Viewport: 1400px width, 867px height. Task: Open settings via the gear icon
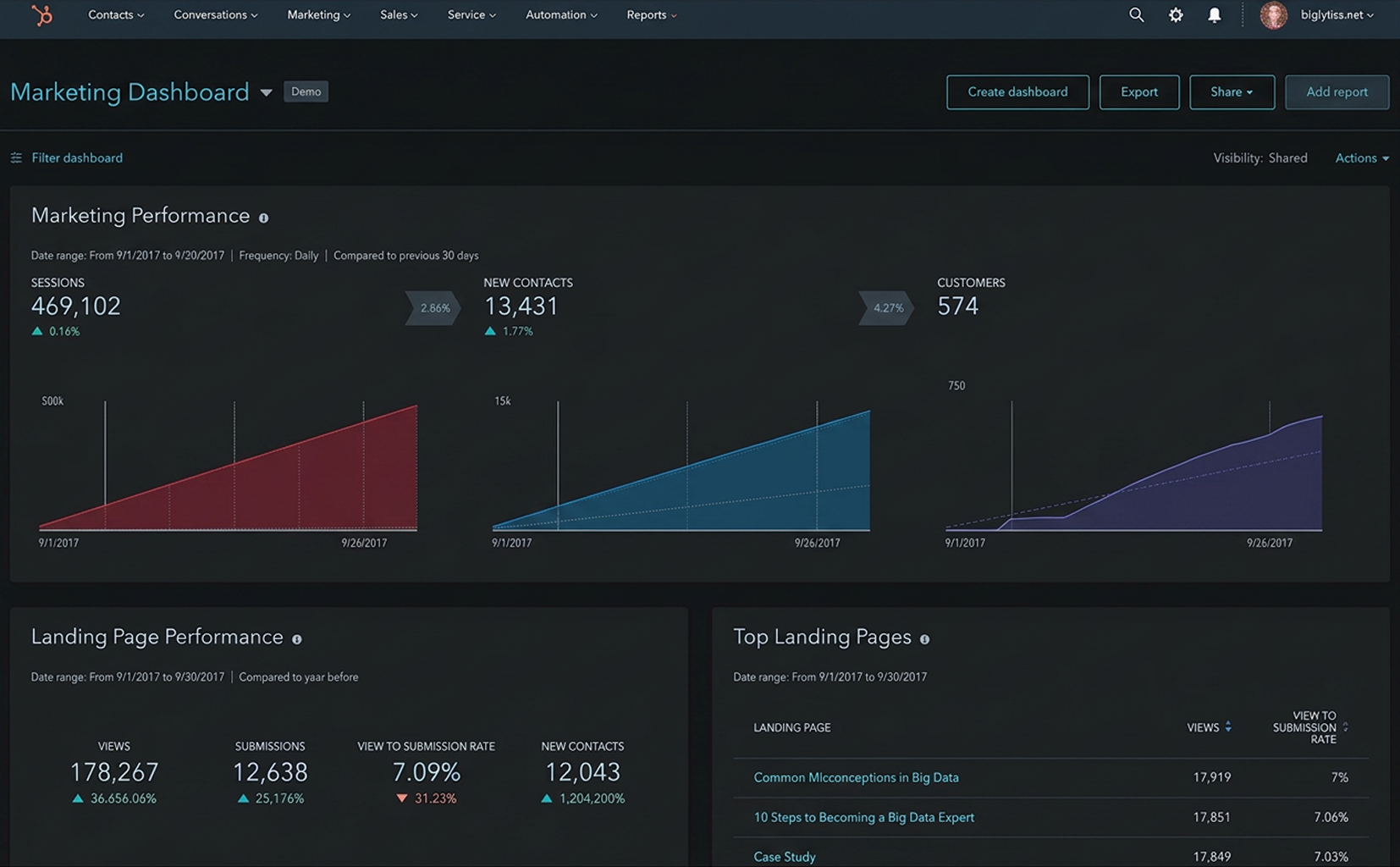pos(1176,15)
